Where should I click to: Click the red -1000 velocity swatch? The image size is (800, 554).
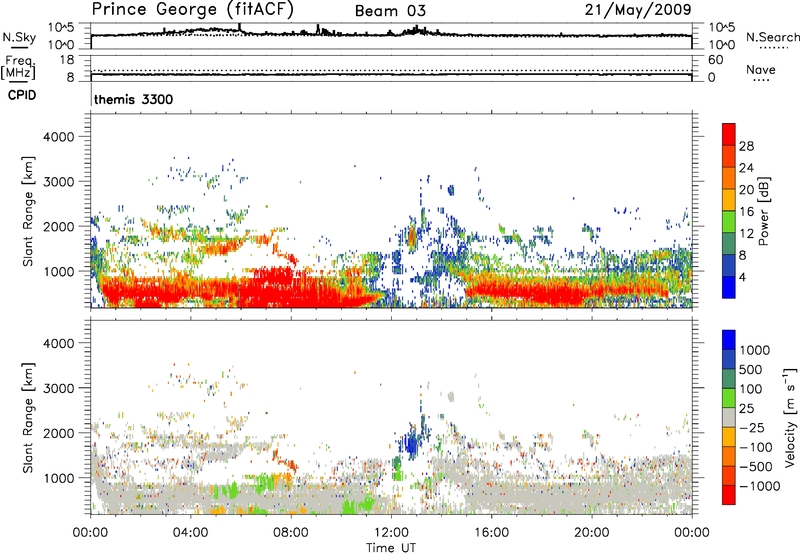729,495
